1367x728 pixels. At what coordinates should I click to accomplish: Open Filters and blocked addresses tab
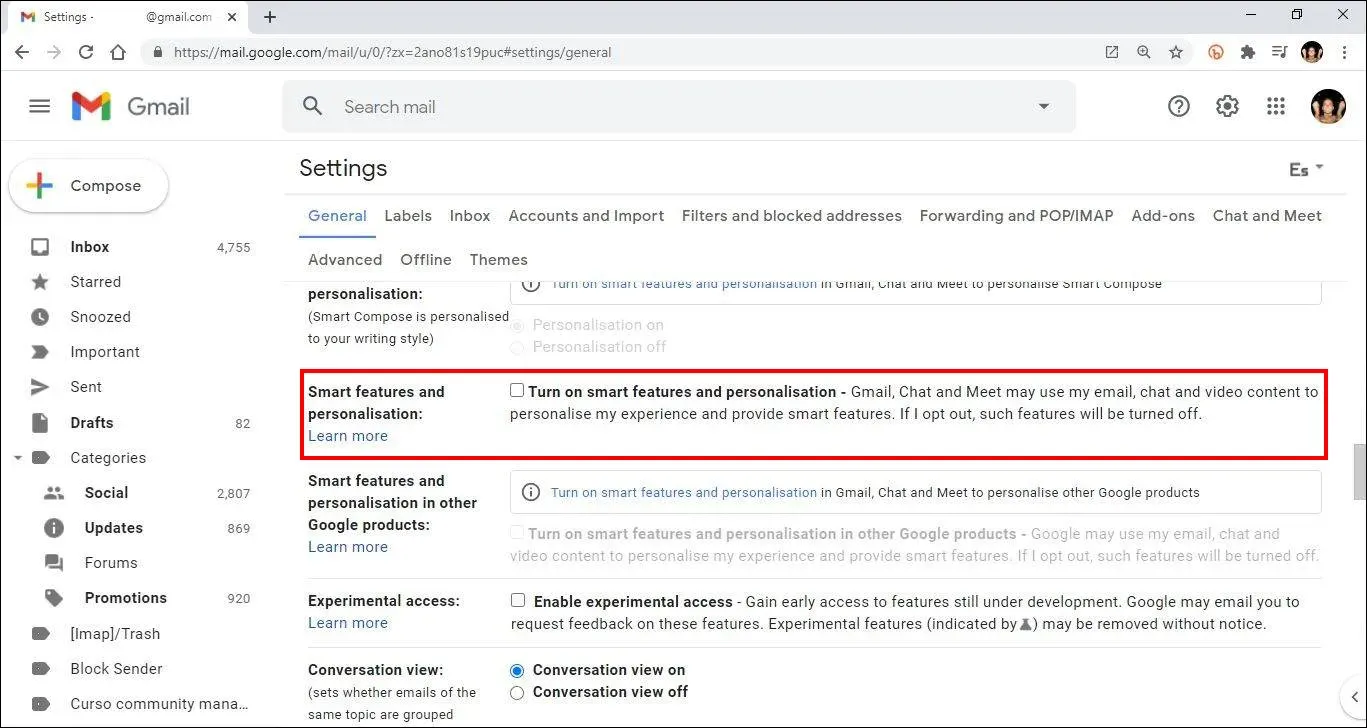point(791,216)
